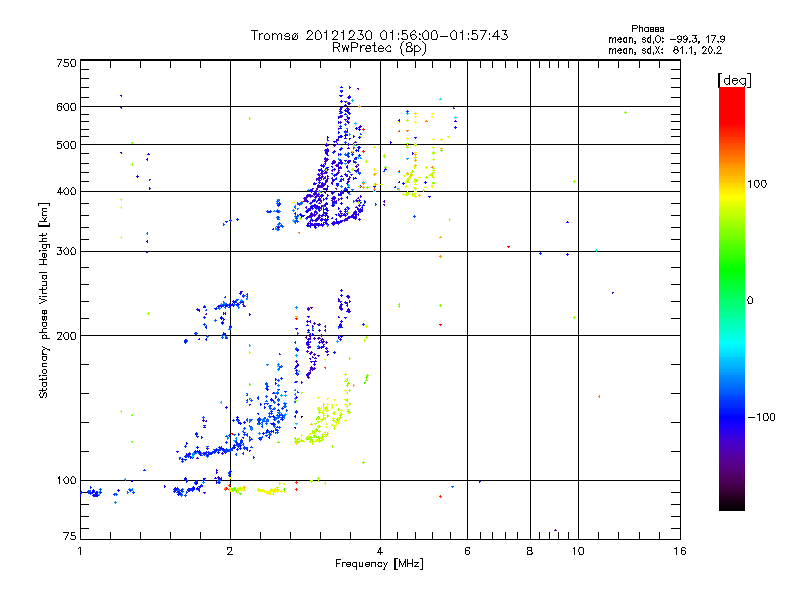800x600 pixels.
Task: Click the x-axis tick label '8'
Action: point(530,551)
